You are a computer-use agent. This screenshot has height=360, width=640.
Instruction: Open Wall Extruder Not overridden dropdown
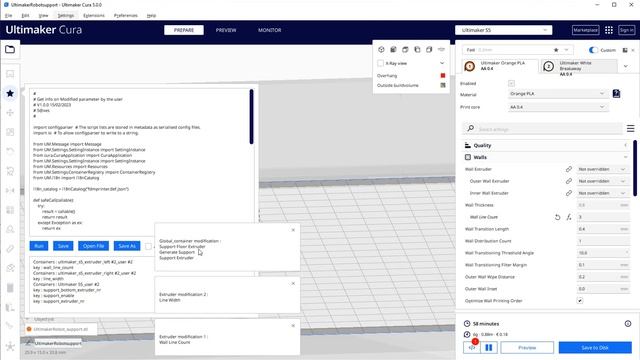pos(602,169)
